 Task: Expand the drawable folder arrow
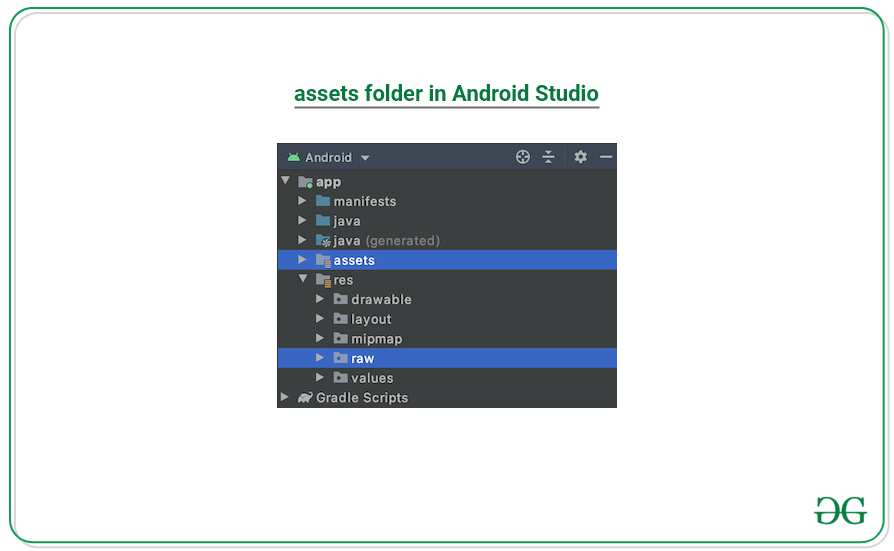[x=320, y=299]
